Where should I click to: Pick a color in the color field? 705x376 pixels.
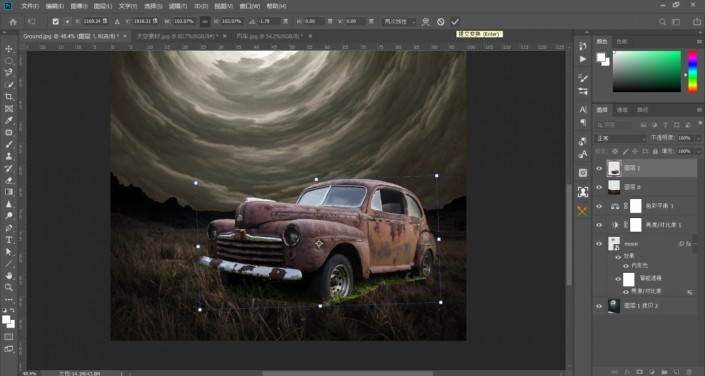[647, 72]
